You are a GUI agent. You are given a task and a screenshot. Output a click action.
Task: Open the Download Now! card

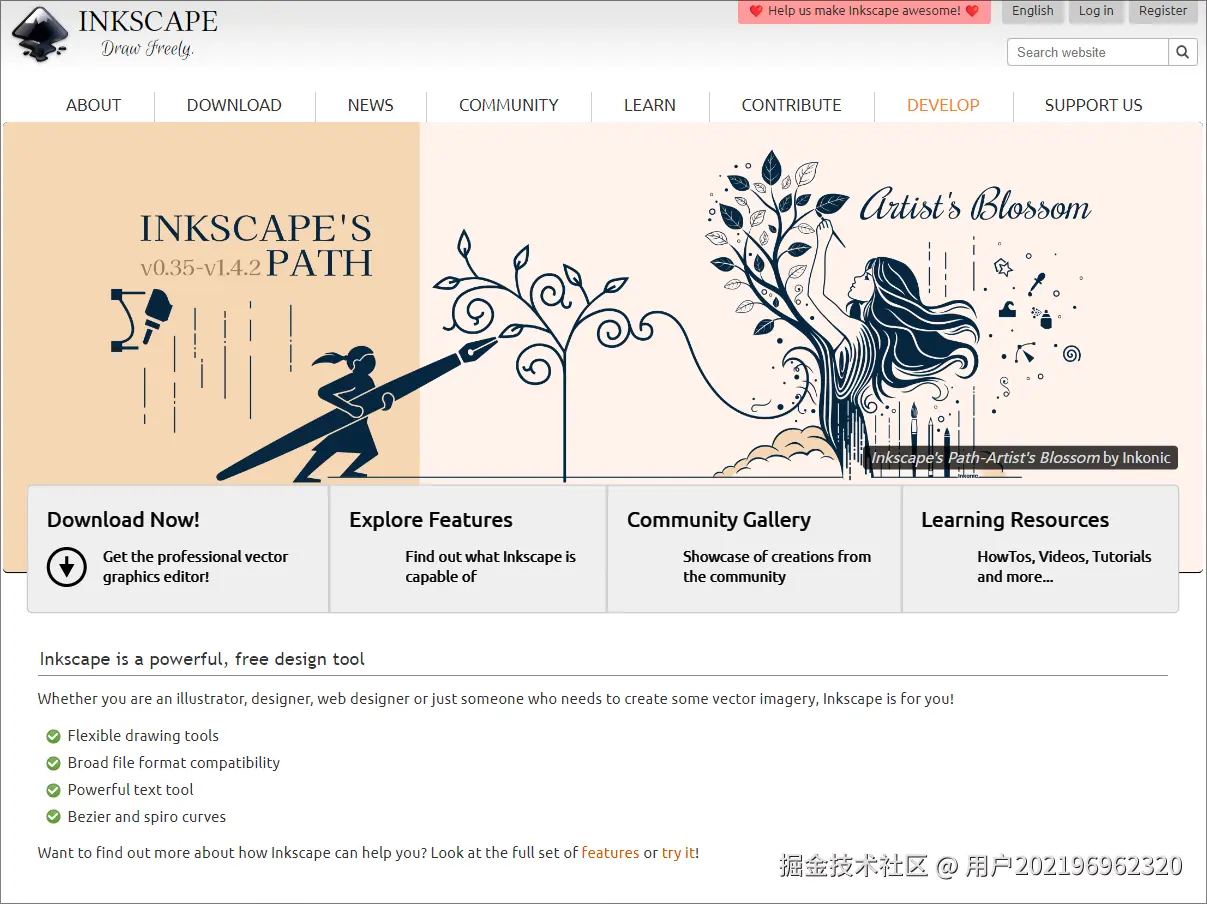178,548
